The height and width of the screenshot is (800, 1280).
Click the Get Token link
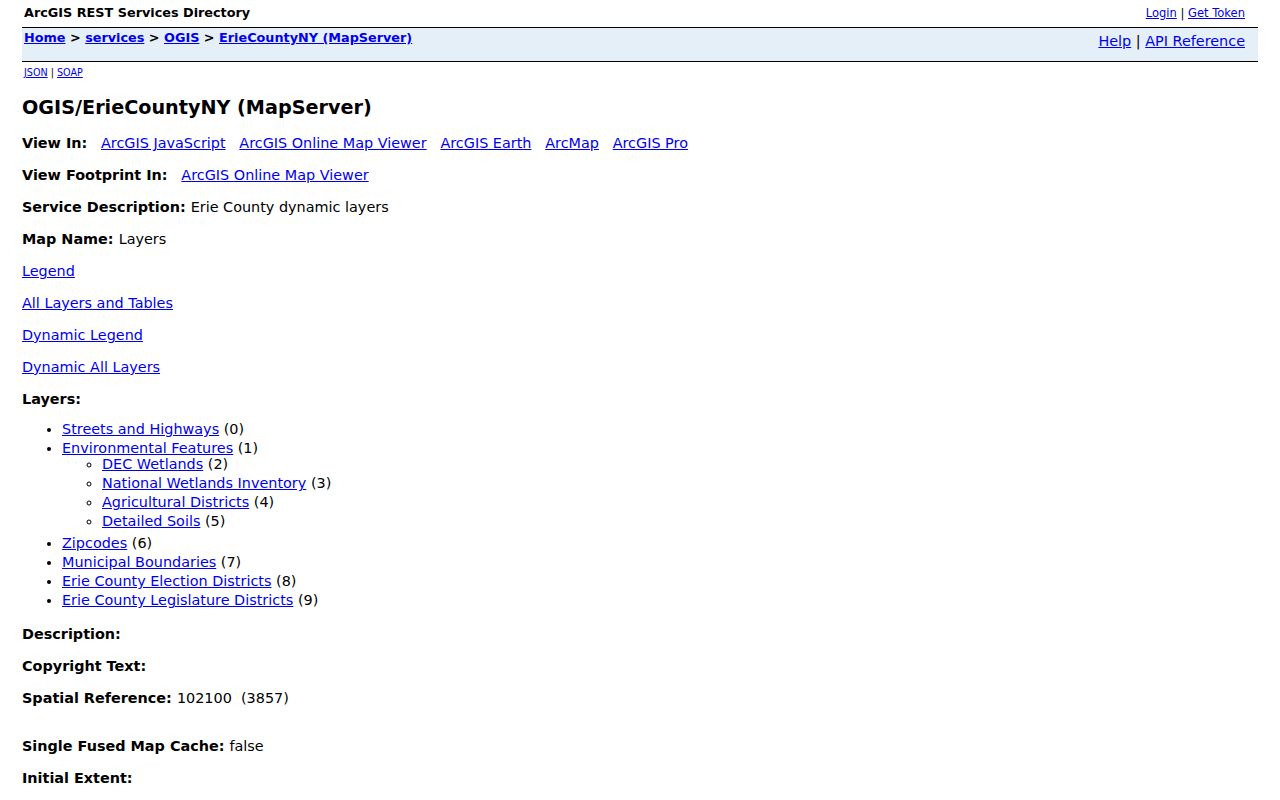[1216, 13]
